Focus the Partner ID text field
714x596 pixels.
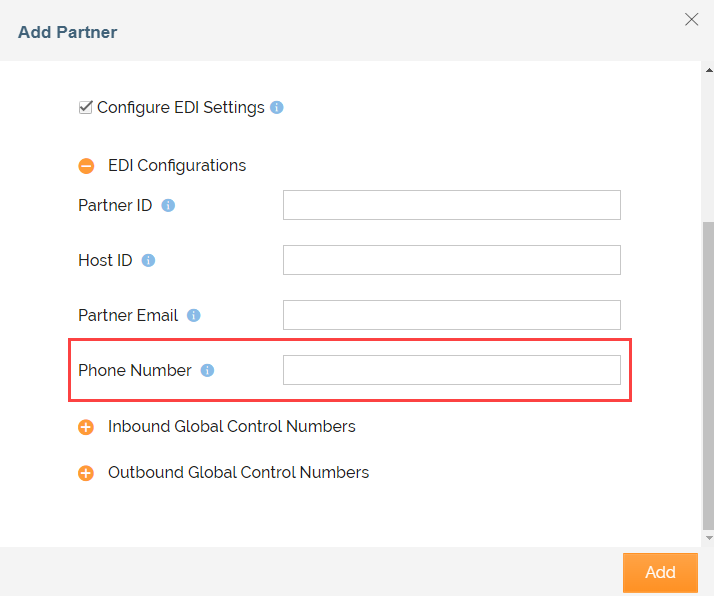[451, 205]
